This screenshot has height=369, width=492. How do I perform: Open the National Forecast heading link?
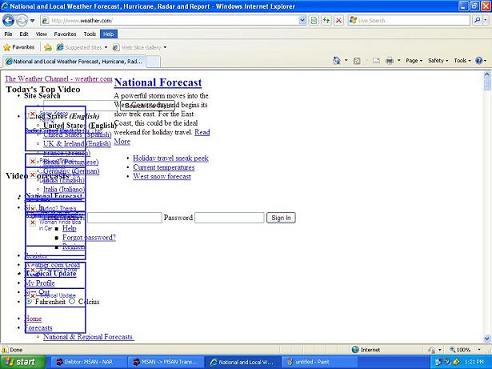point(158,82)
